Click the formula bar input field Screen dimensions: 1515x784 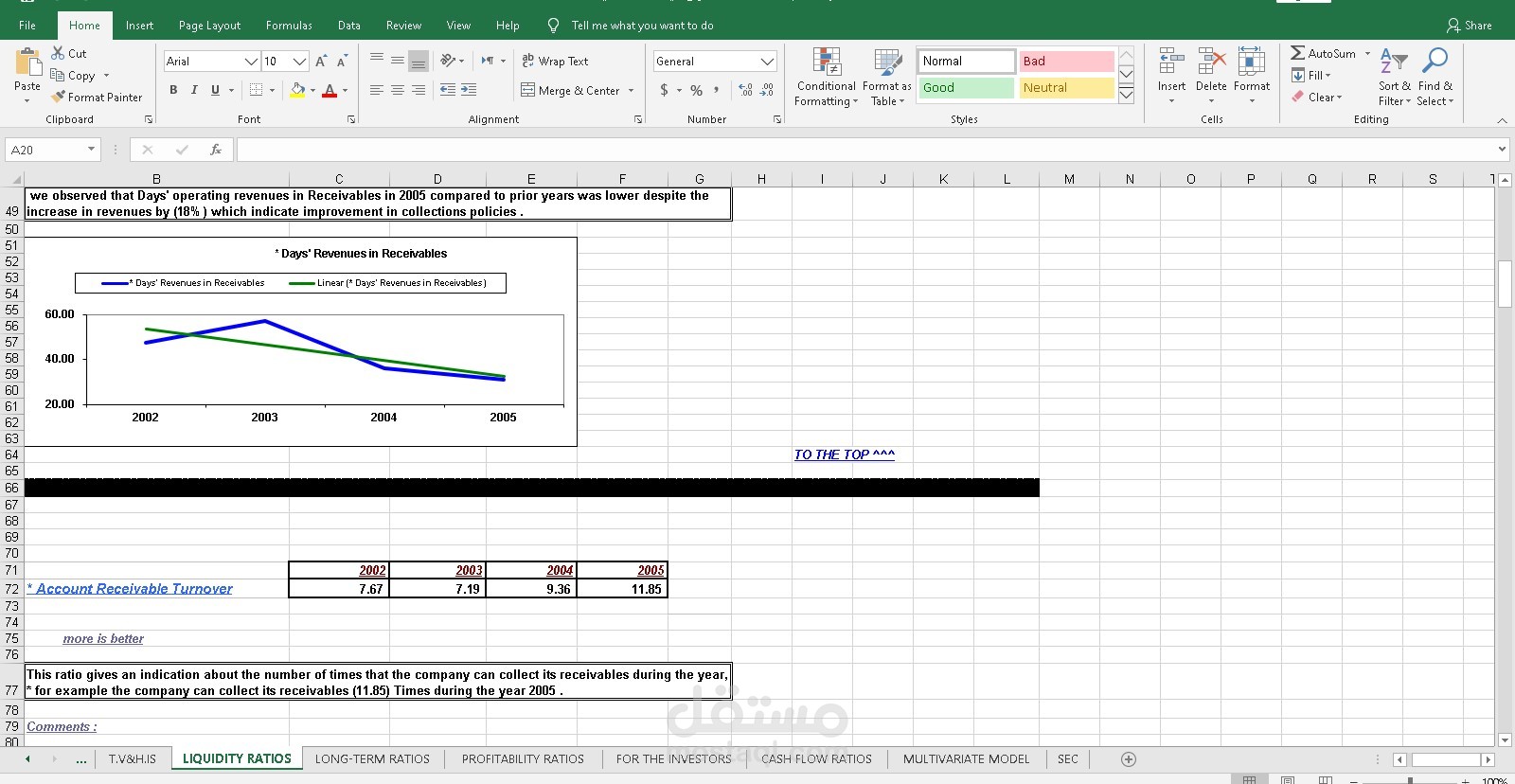(x=866, y=150)
